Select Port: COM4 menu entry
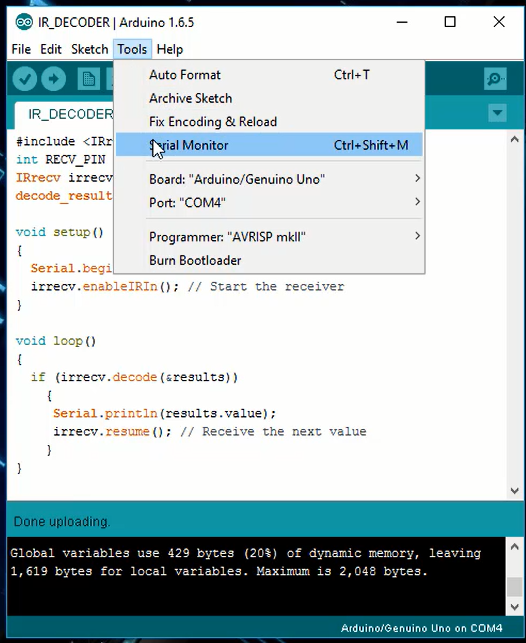Screen dimensions: 526x643 [x=269, y=203]
